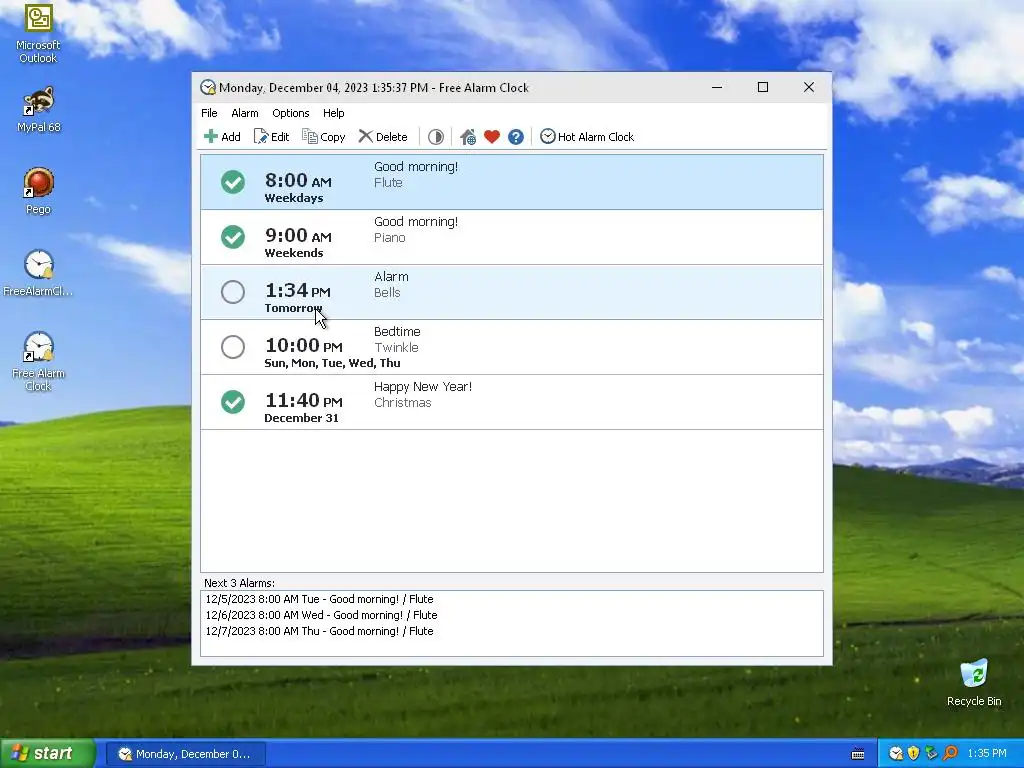Select the 10:00 PM time text
The width and height of the screenshot is (1024, 768).
pos(303,345)
